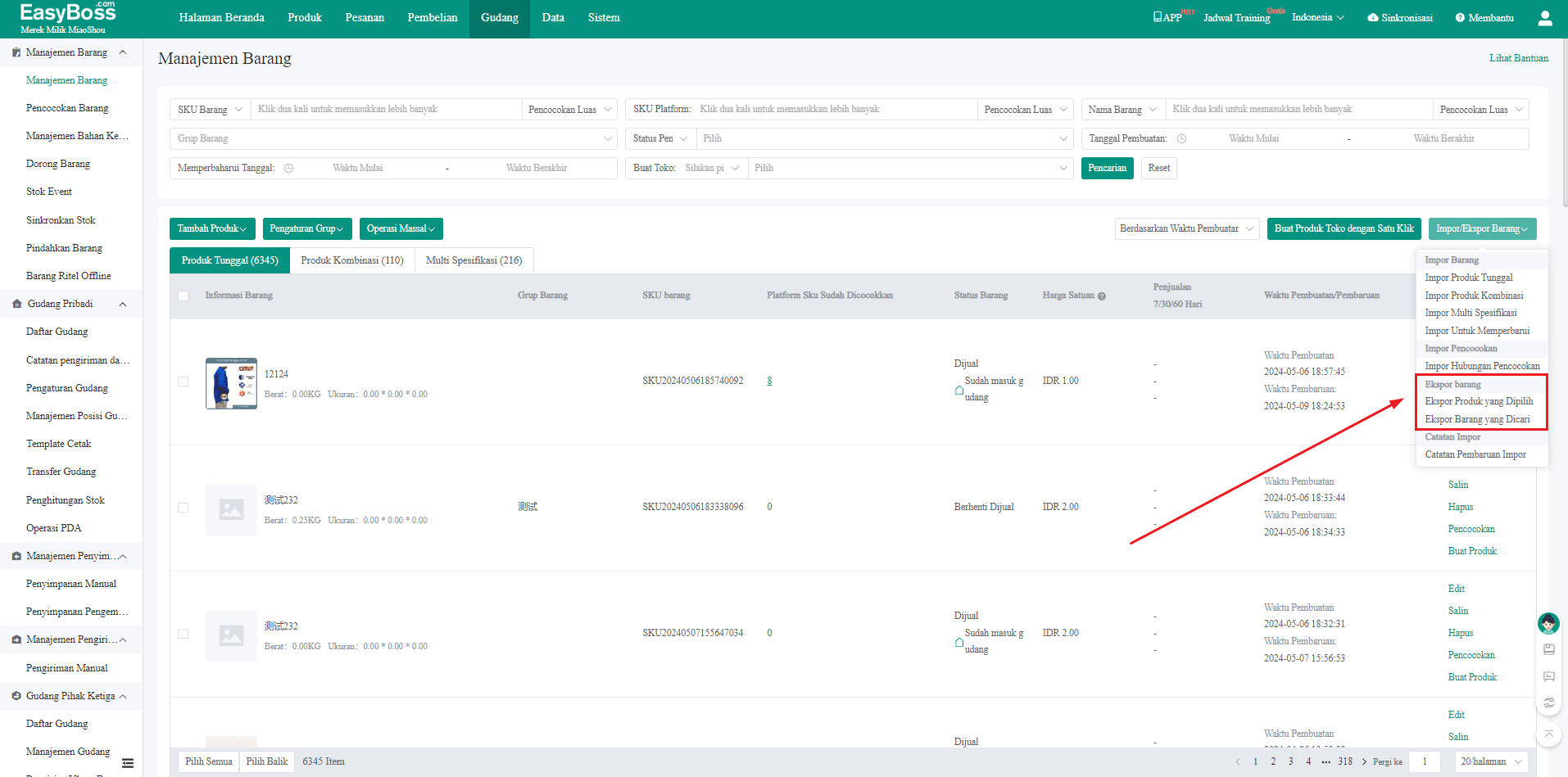Image resolution: width=1568 pixels, height=777 pixels.
Task: Choose Ekspor Produk yang Dipilih menu item
Action: (1479, 401)
